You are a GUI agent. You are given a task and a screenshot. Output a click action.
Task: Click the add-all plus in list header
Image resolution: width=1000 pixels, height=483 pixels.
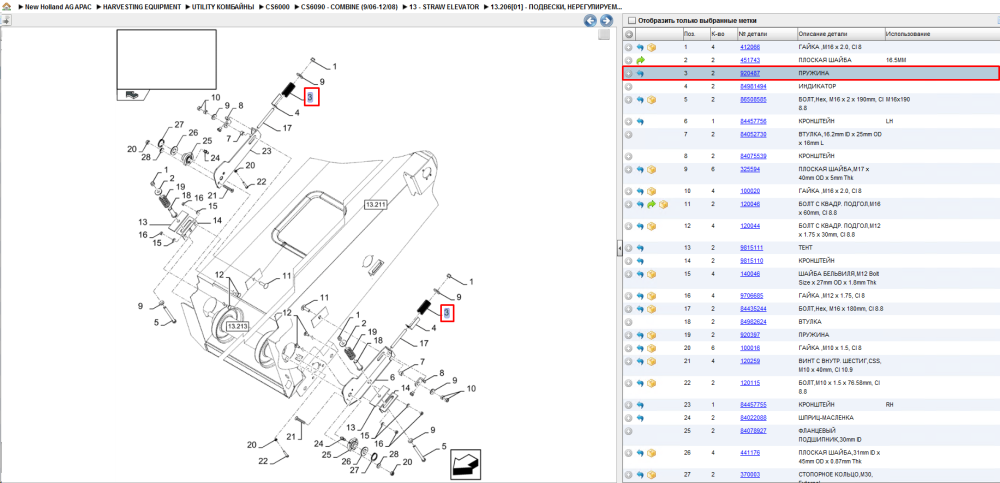click(x=629, y=34)
